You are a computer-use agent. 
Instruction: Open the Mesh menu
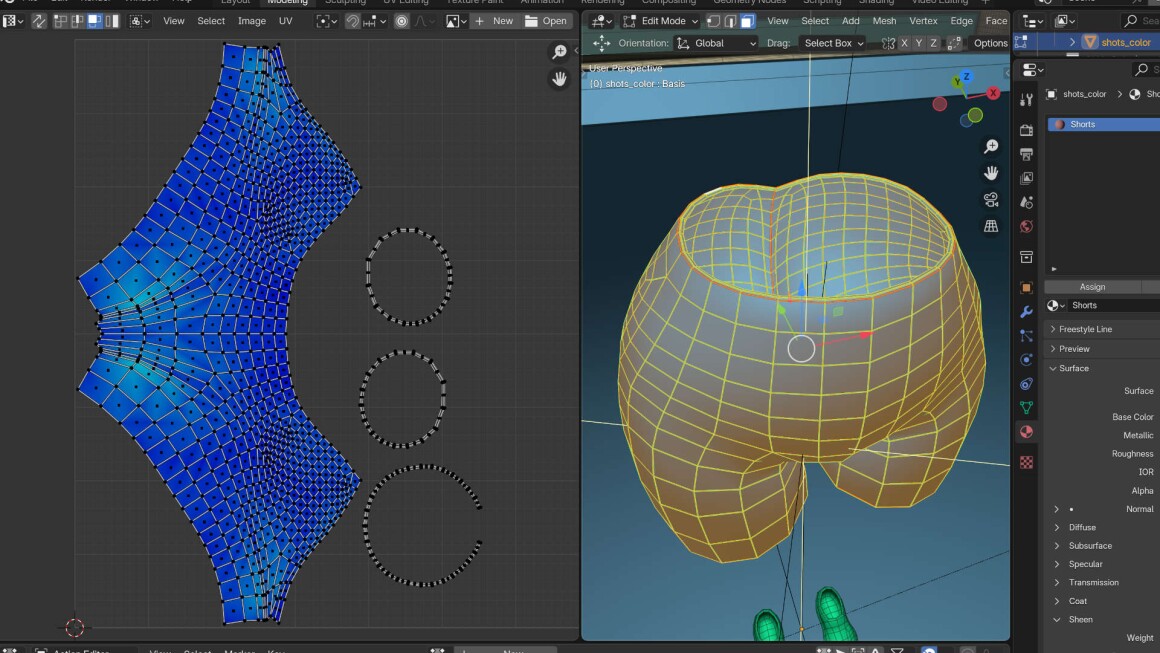[x=884, y=21]
